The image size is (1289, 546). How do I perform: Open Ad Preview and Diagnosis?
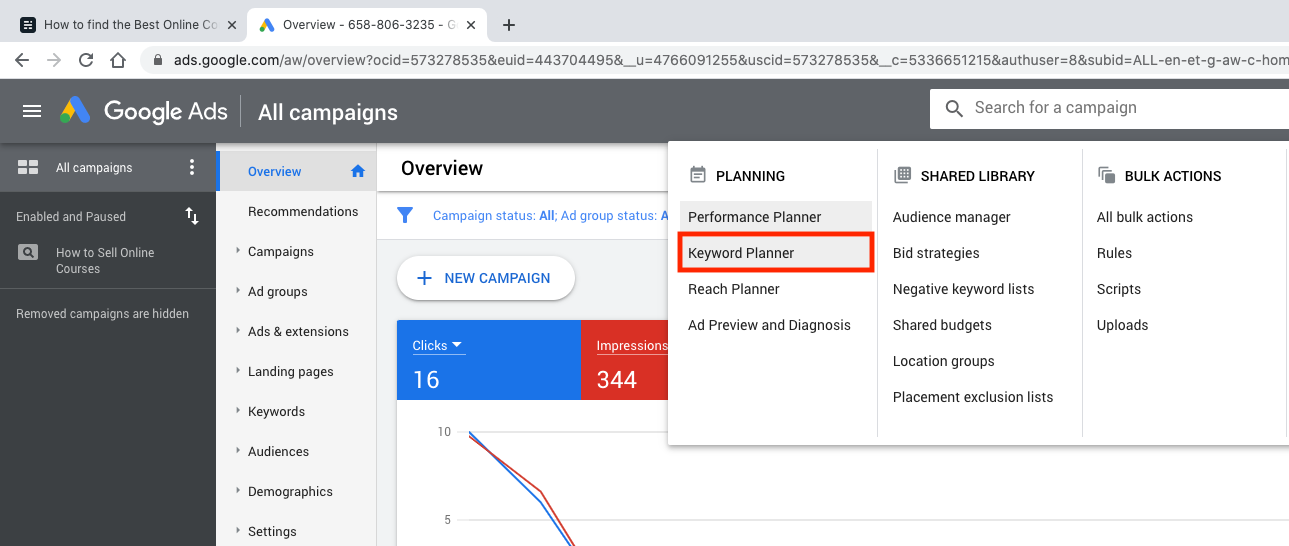(x=769, y=325)
